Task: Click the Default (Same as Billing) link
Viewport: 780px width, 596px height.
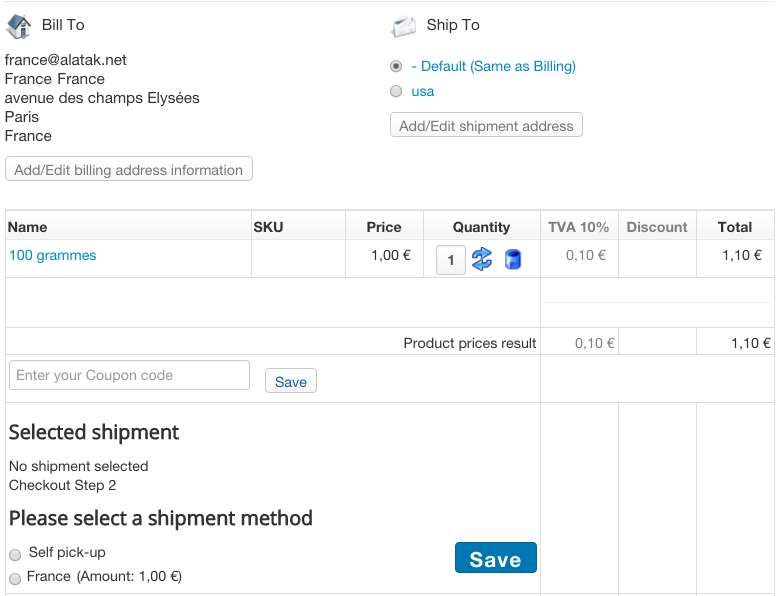Action: coord(493,66)
